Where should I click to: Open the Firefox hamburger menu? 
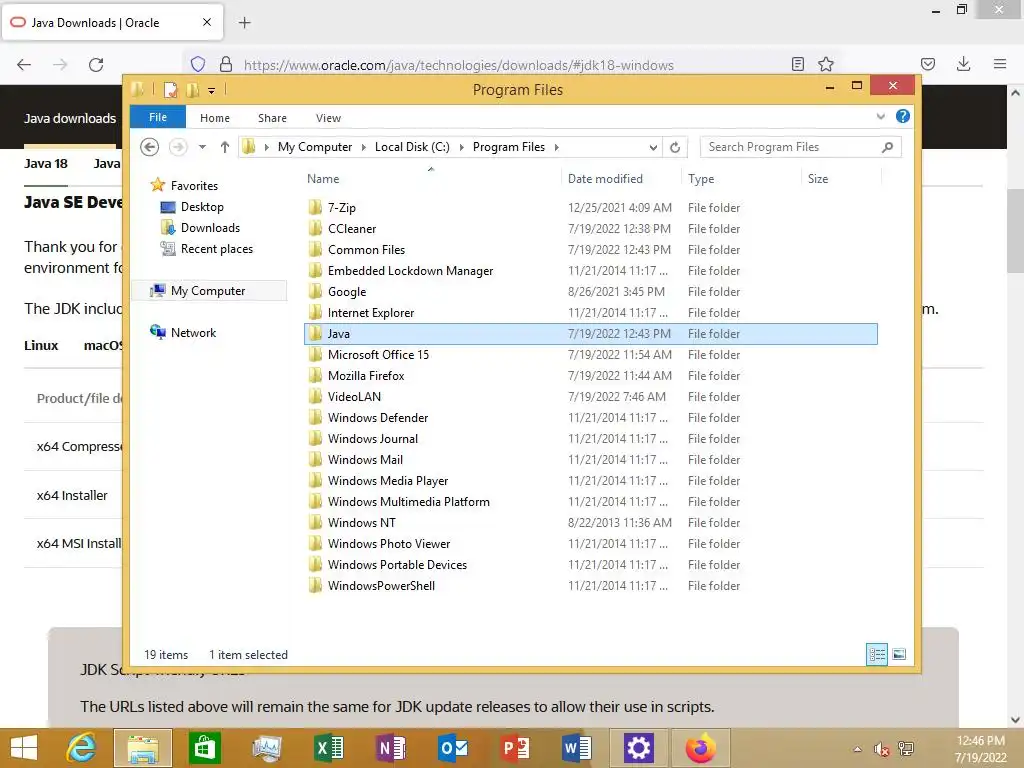click(1000, 64)
